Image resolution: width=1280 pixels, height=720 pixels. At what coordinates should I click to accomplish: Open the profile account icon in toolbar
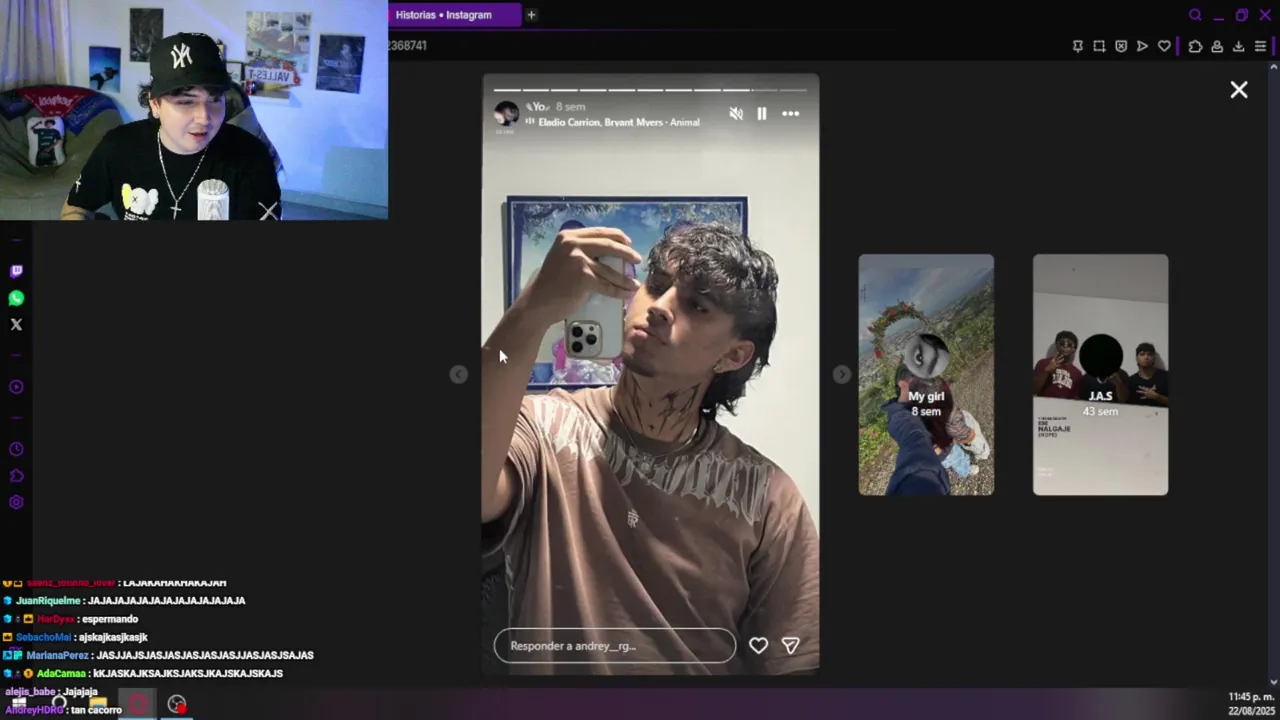1217,46
